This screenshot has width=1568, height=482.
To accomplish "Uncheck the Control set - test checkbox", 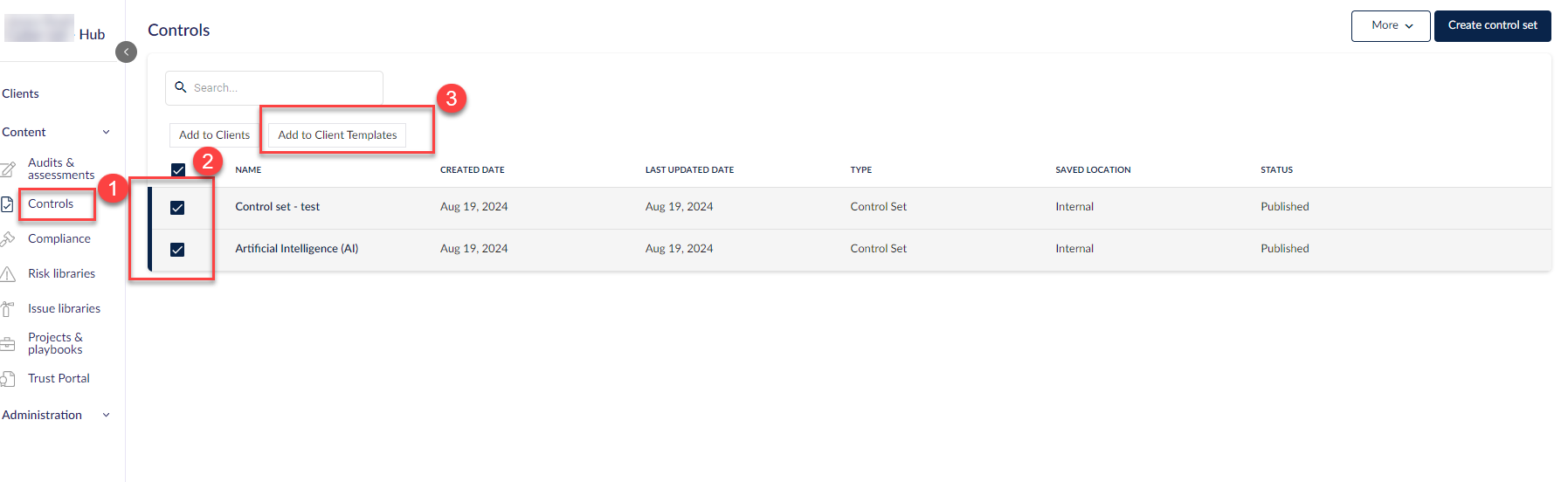I will [x=177, y=208].
